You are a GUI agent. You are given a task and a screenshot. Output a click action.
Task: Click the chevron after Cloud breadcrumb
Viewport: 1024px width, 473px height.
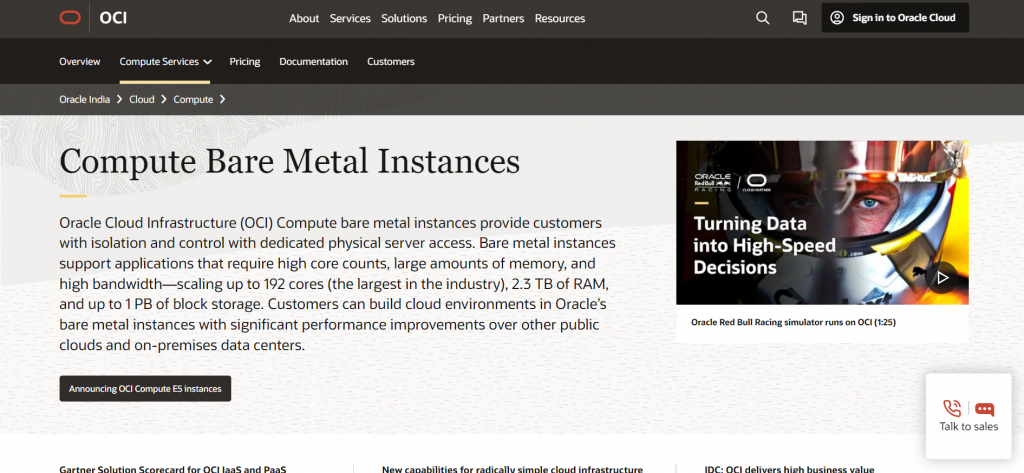164,99
